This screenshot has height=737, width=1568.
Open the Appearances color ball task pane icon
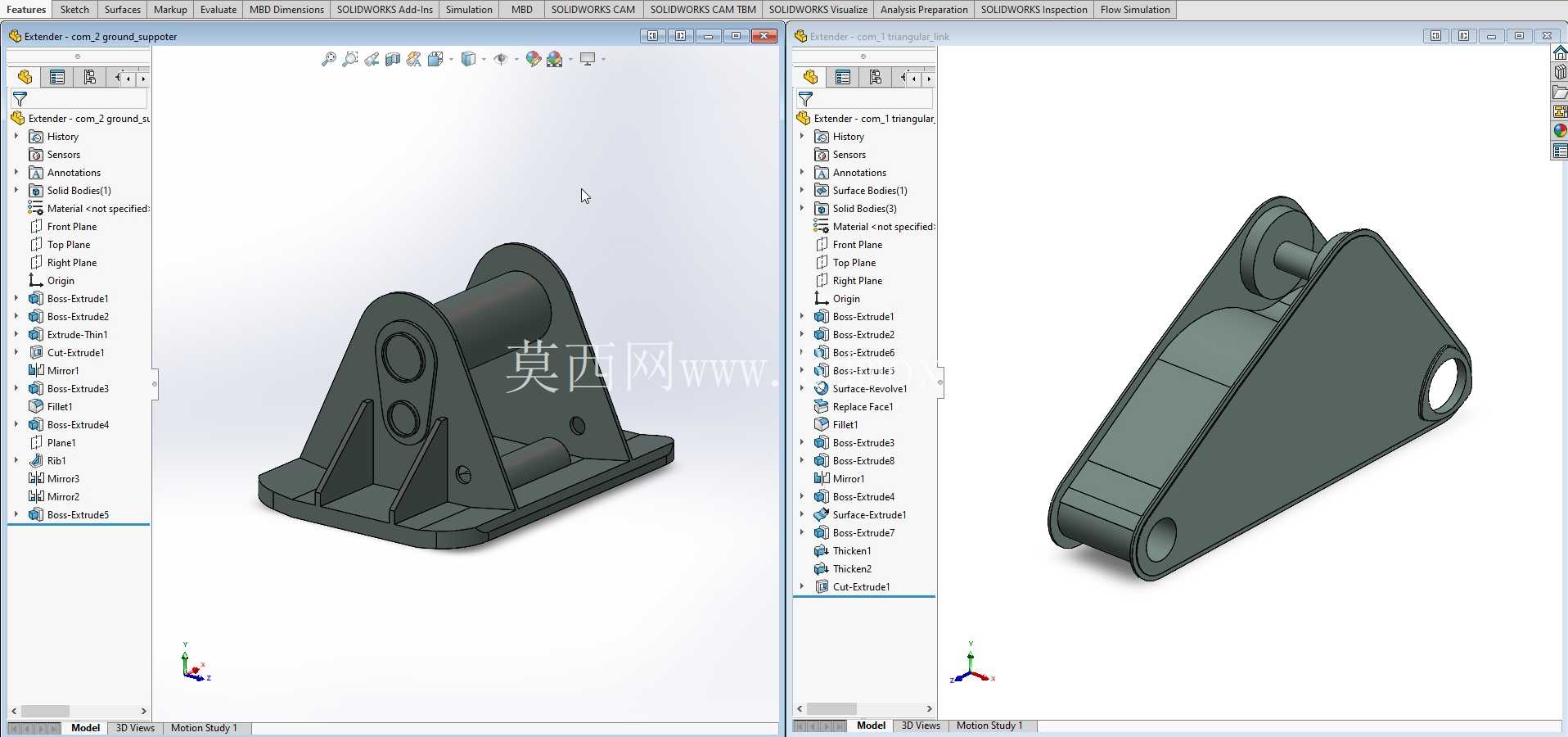[x=1560, y=131]
